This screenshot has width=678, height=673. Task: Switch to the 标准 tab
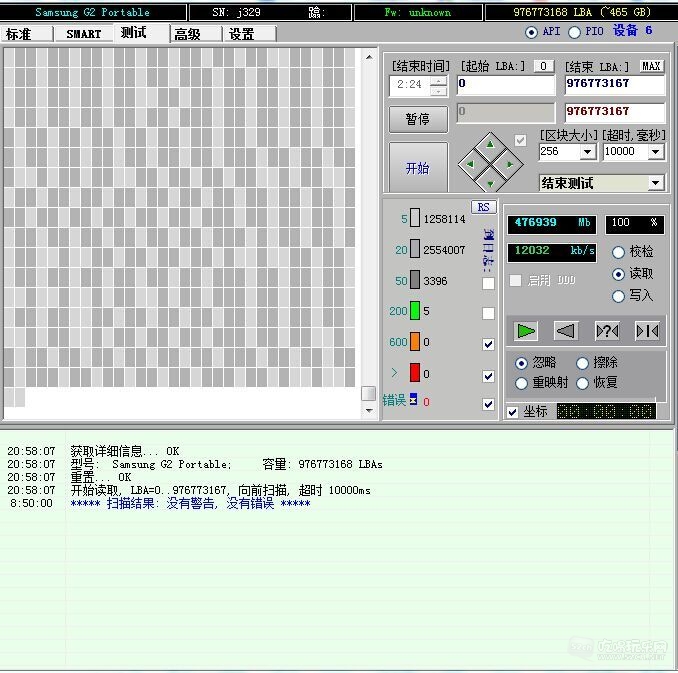[27, 34]
